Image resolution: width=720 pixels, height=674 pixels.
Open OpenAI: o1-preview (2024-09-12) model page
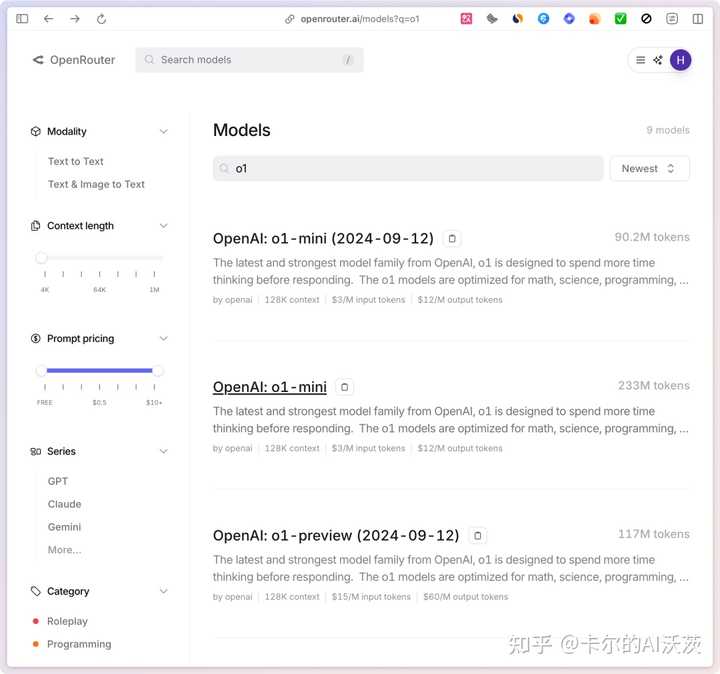pos(336,535)
